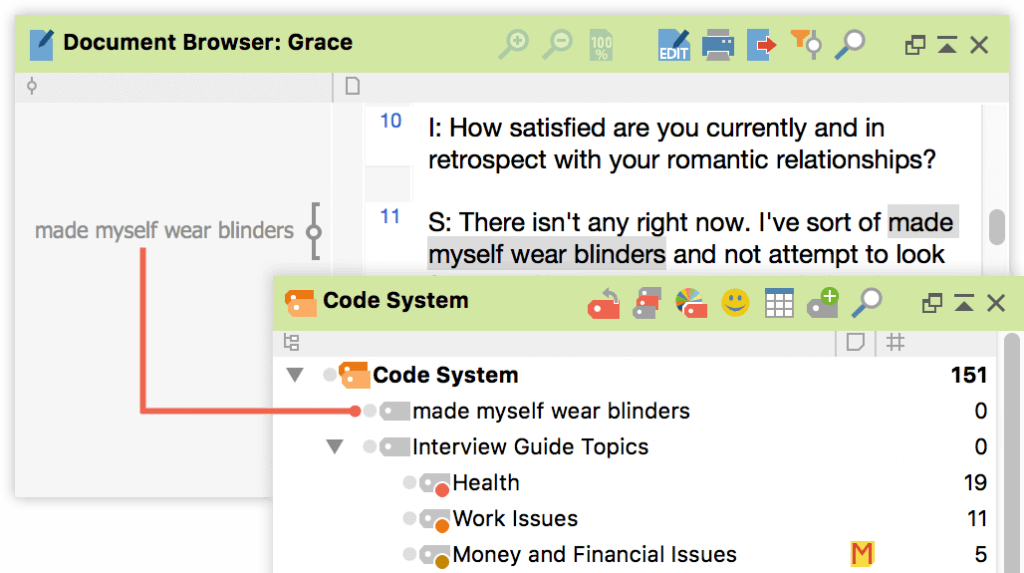Create a new code with the plus icon
Screen dimensions: 1024x573
coord(823,303)
